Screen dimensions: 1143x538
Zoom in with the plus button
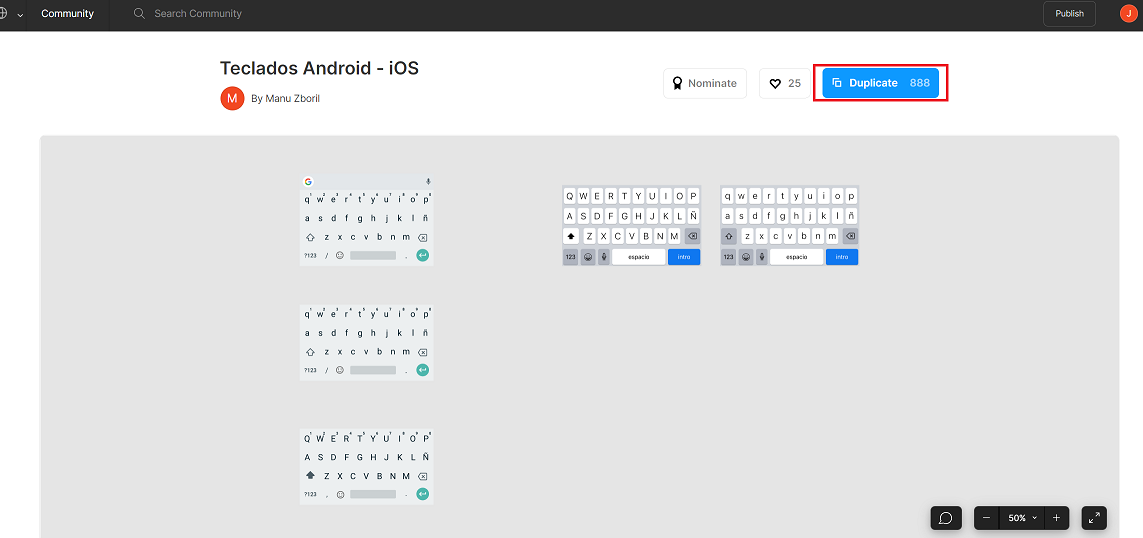click(1056, 518)
